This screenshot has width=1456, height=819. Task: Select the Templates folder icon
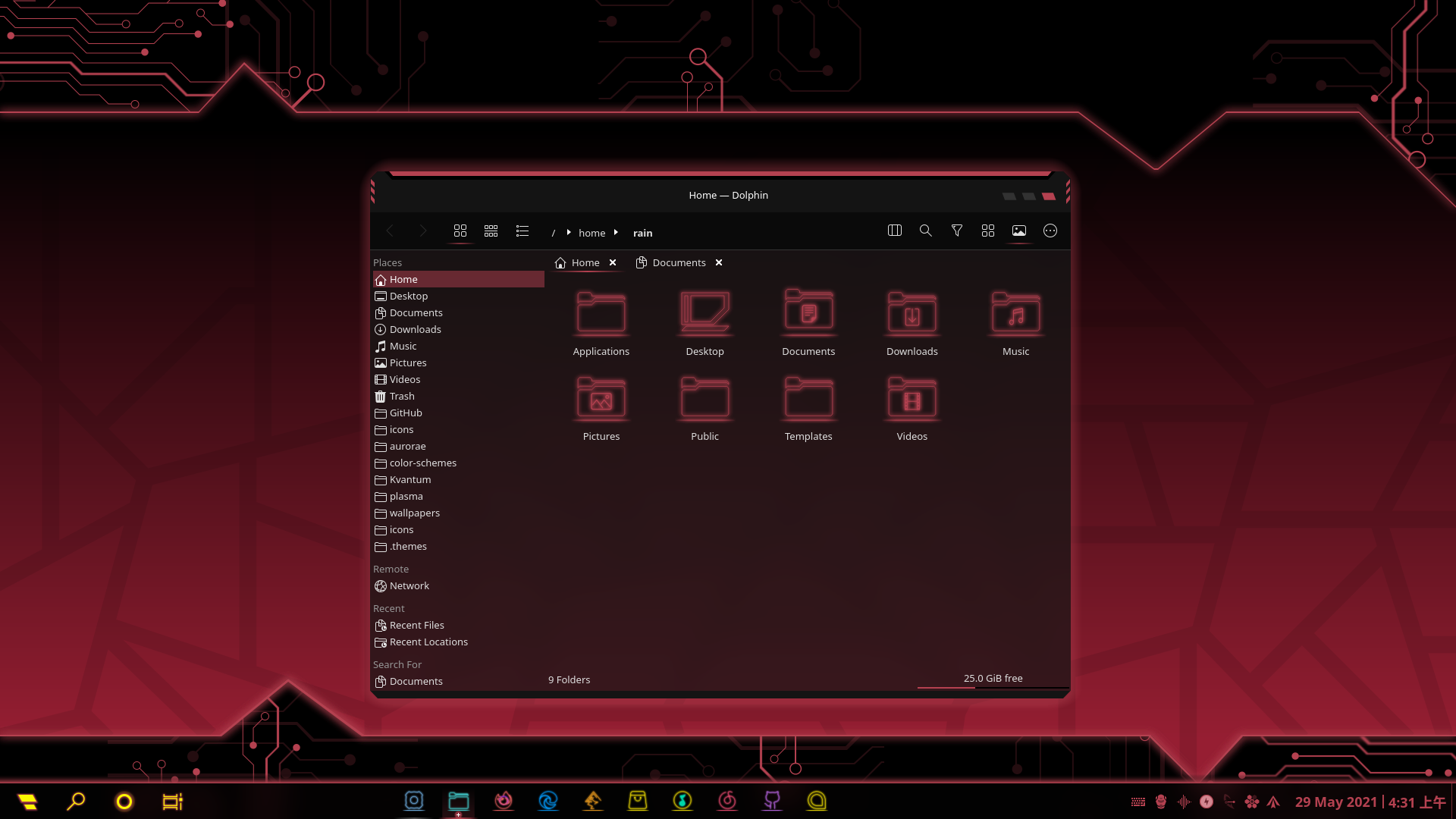pyautogui.click(x=808, y=398)
